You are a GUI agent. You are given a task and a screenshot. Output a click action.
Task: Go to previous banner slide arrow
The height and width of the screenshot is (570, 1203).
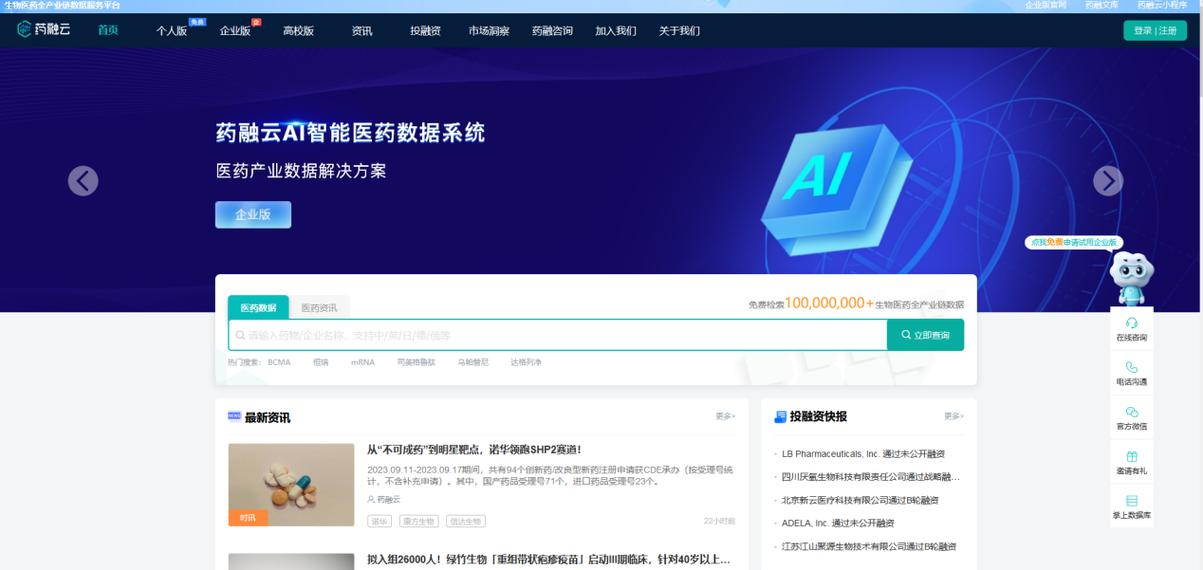click(x=83, y=181)
